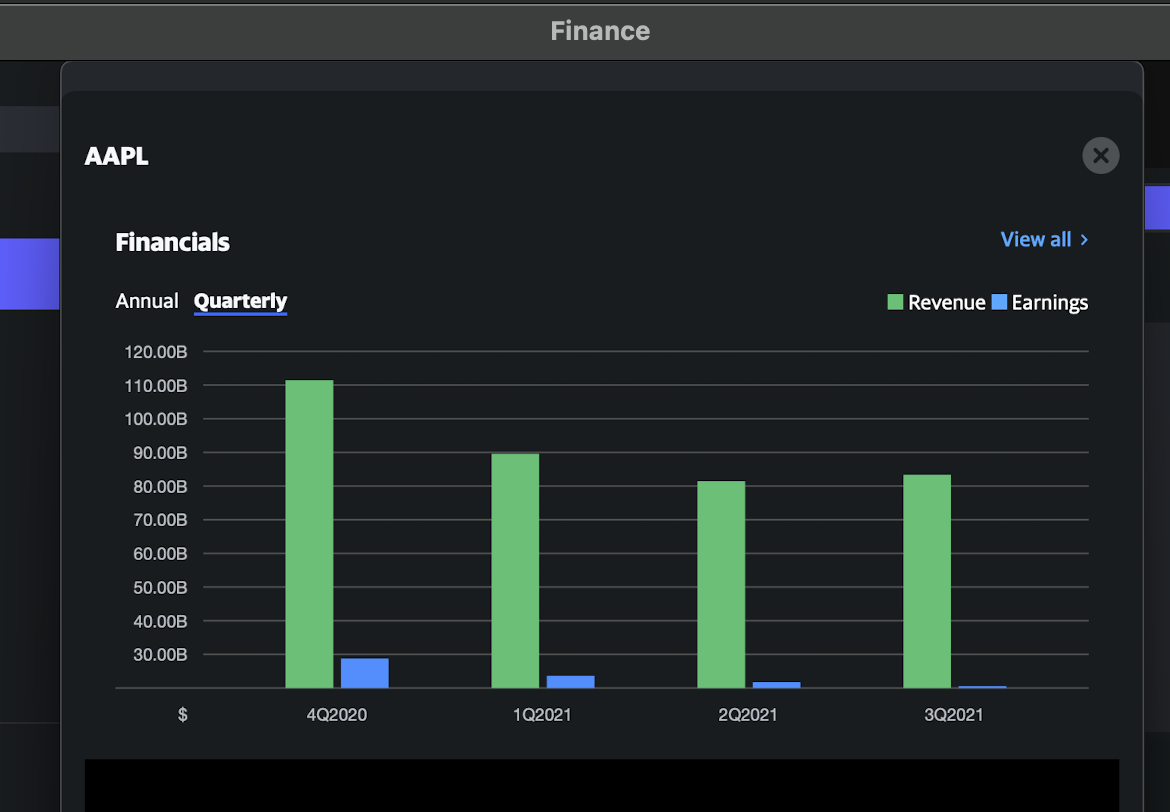Click the 50.00B axis value
The width and height of the screenshot is (1170, 812).
coord(160,588)
